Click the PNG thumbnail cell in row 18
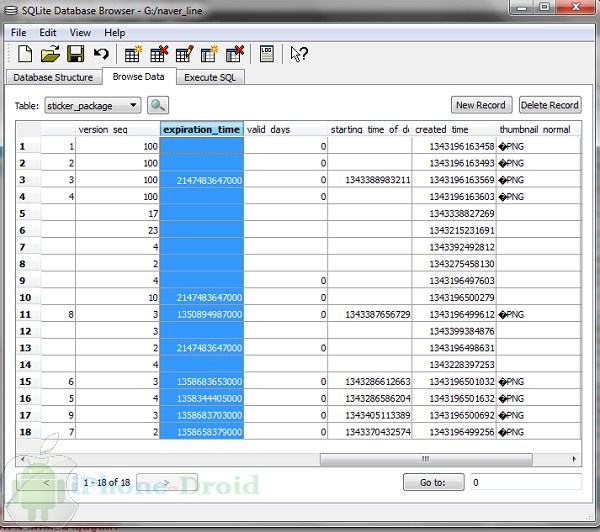Screen dimensions: 600x532 [538, 432]
